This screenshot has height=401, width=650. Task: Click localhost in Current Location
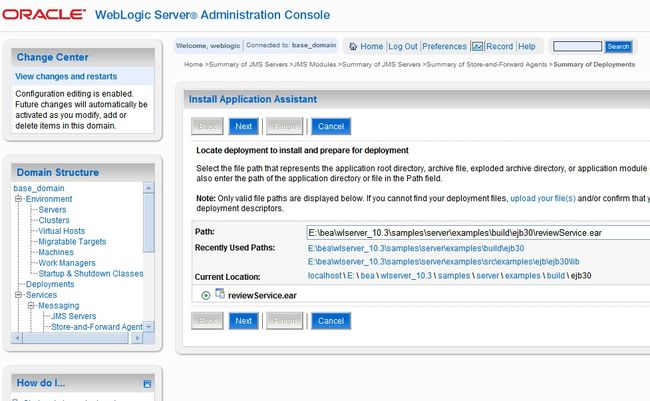coord(325,276)
